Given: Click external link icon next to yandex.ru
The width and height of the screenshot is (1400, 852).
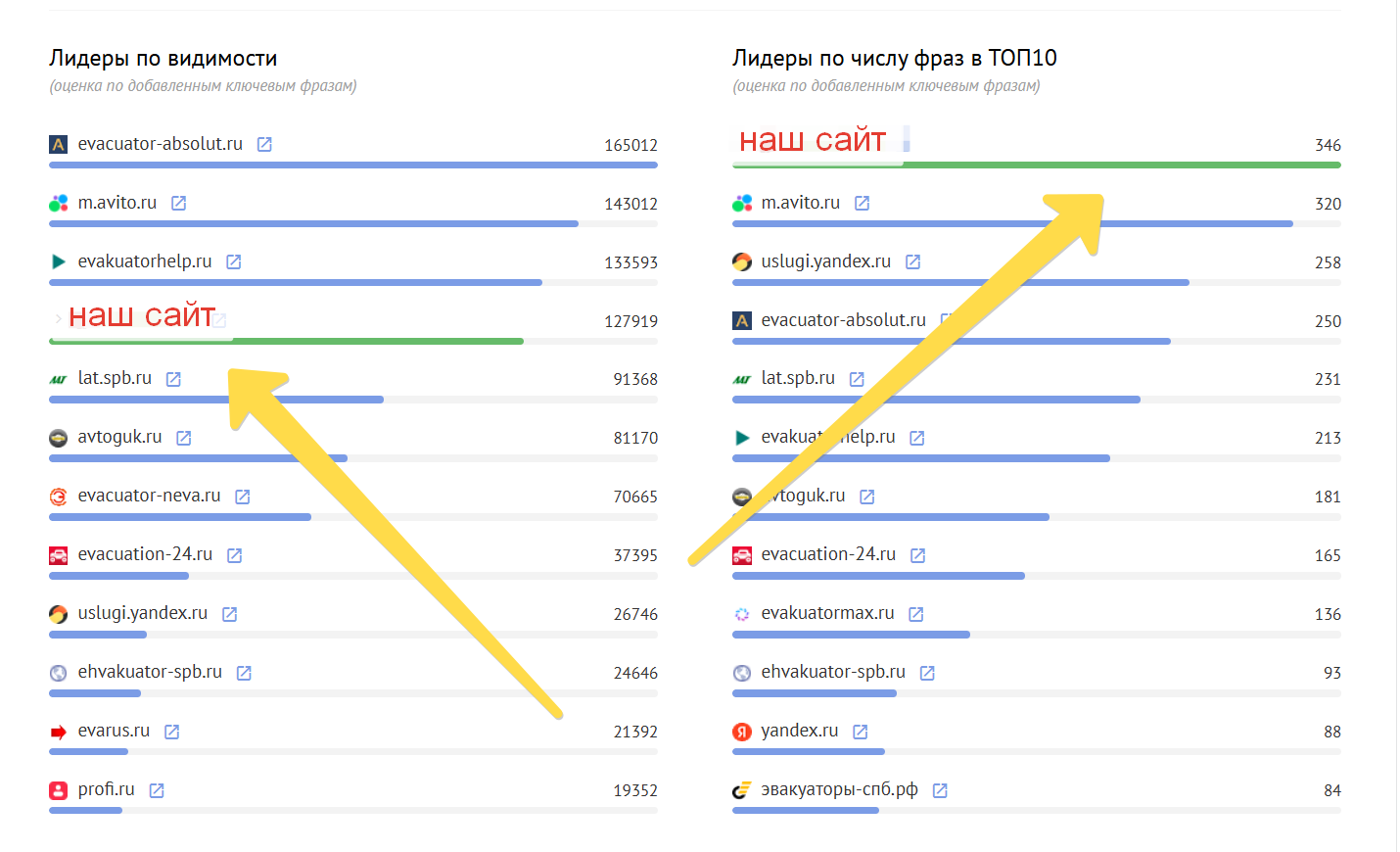Looking at the screenshot, I should [x=860, y=732].
